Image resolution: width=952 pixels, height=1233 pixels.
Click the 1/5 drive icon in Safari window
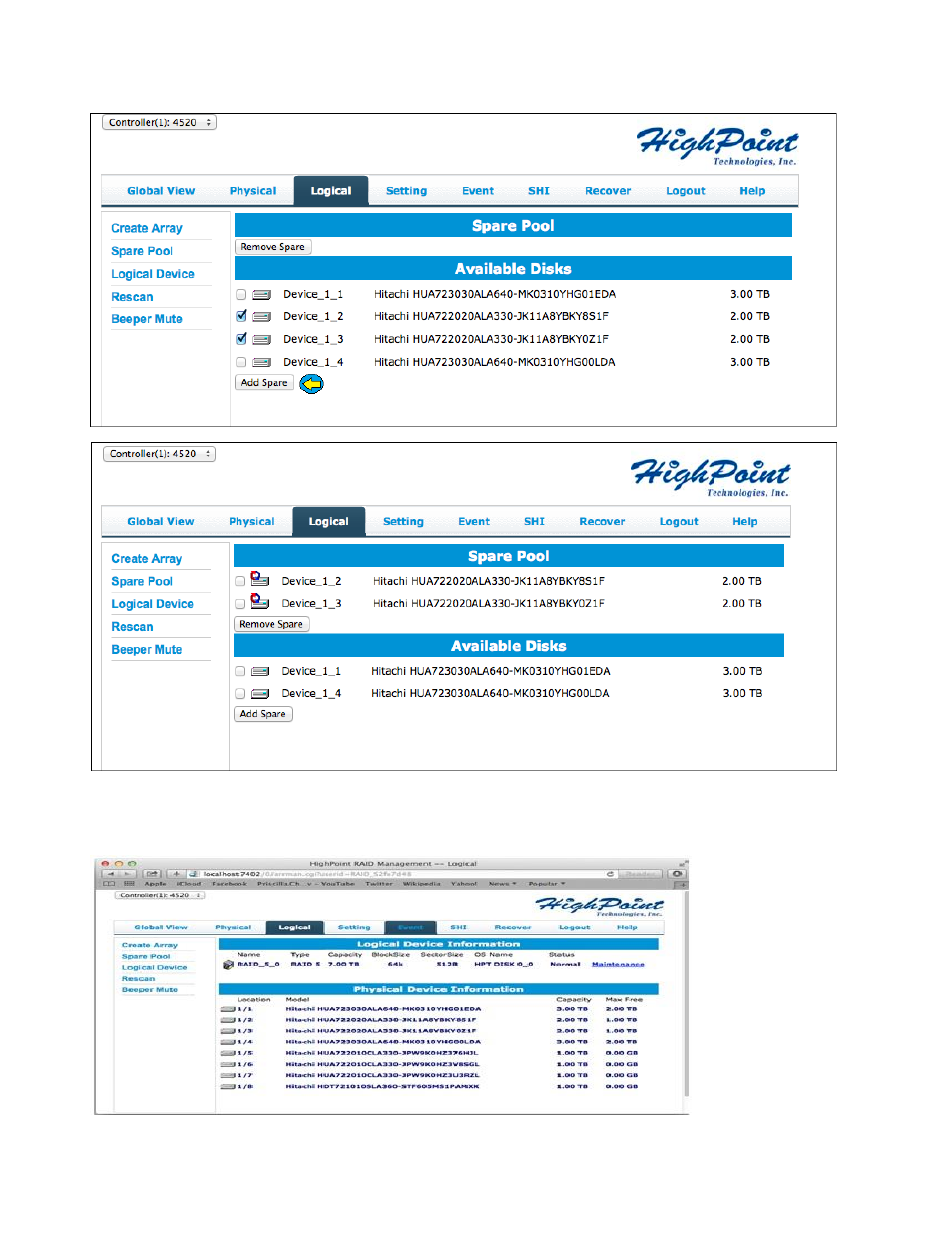tap(228, 1053)
